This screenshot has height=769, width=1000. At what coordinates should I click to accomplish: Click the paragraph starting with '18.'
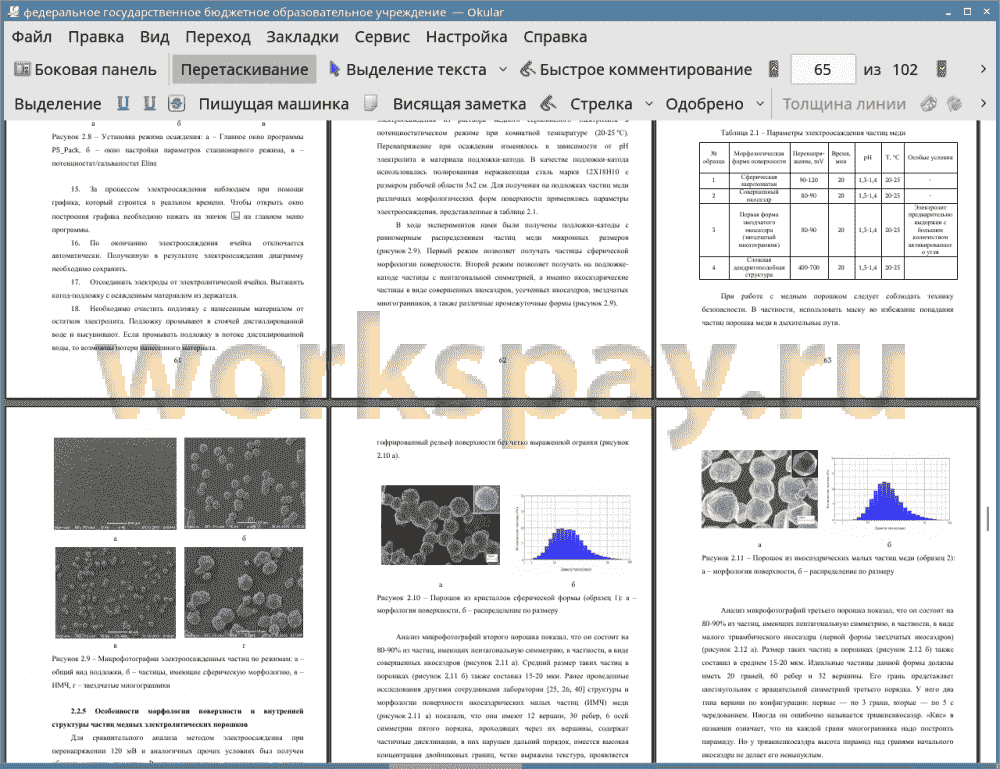[177, 328]
